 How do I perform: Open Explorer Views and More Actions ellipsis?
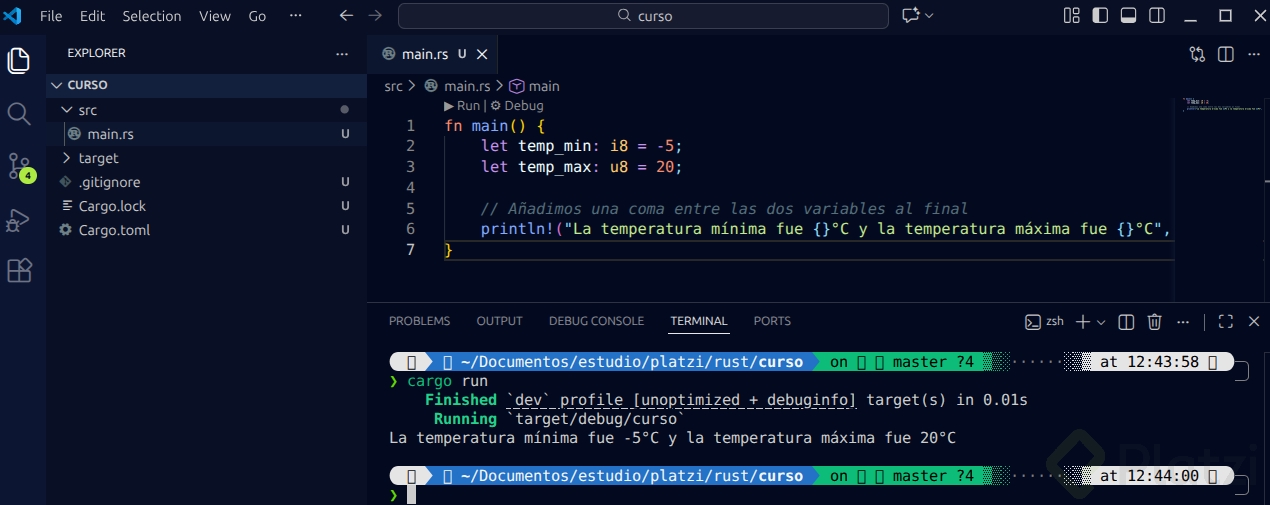pos(342,53)
